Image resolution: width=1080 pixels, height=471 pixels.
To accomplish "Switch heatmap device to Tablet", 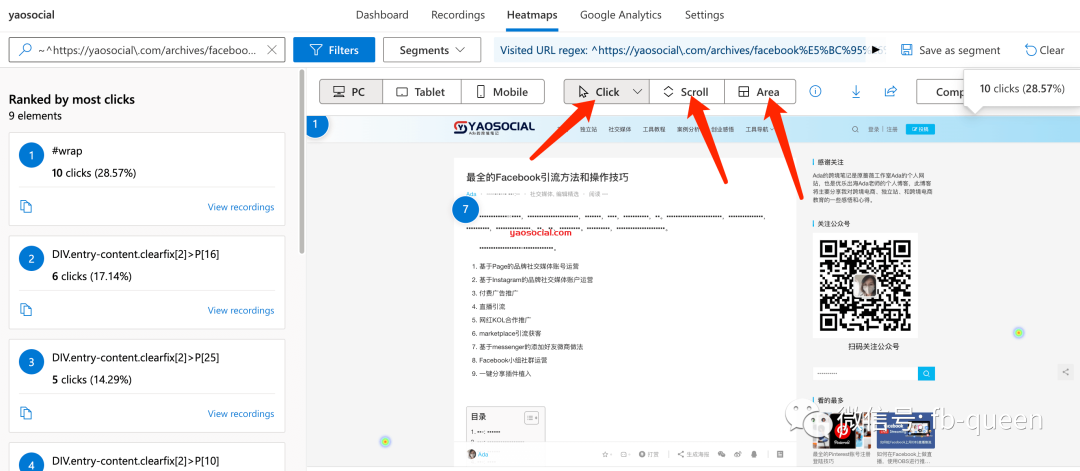I will pyautogui.click(x=422, y=92).
